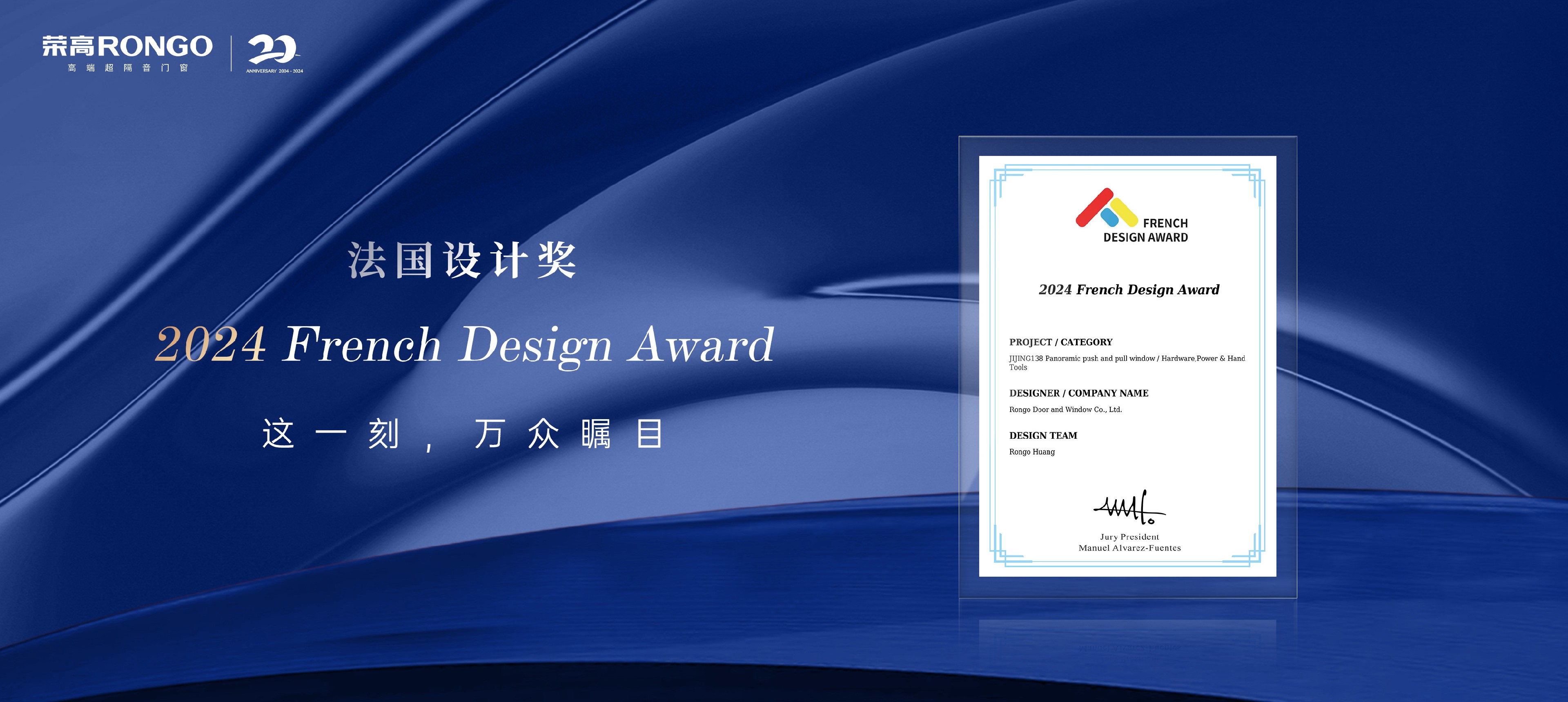Click the 这一刻，万众瞩目 slogan
Viewport: 1568px width, 702px height.
[x=462, y=434]
